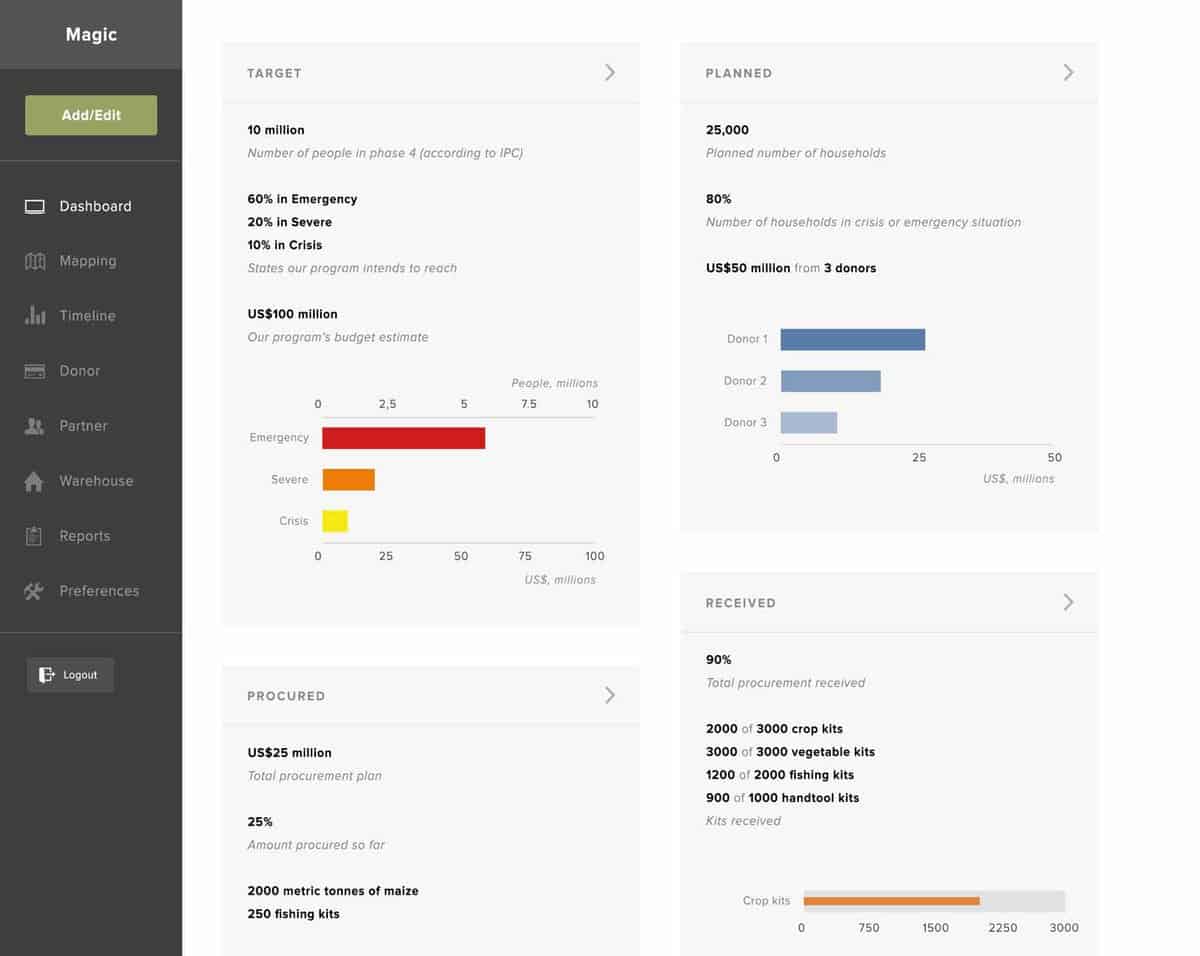Click the 'Our program's budget estimate' caption
1200x956 pixels.
click(338, 337)
